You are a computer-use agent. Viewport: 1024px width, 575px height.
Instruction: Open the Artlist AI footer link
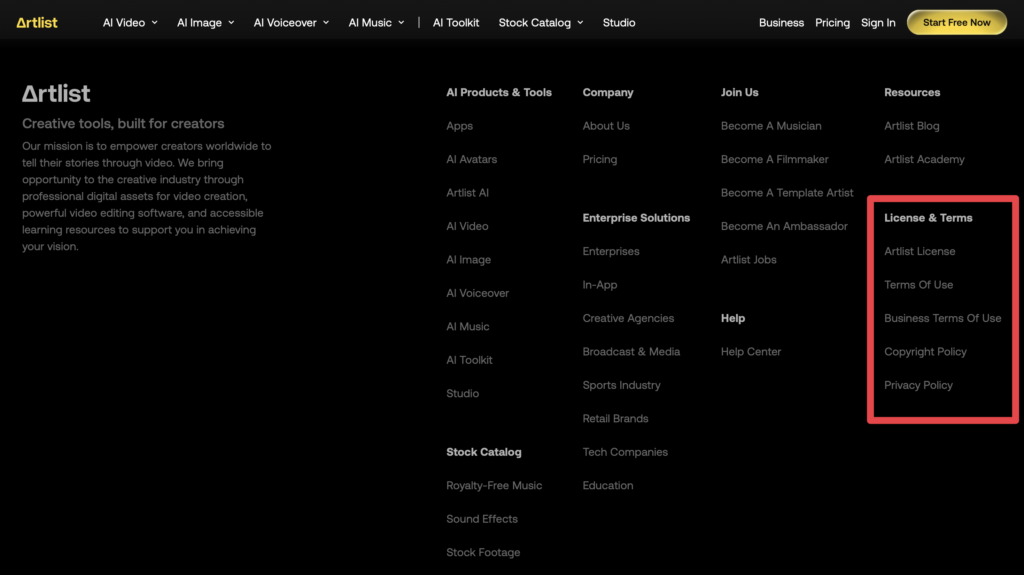(x=467, y=193)
